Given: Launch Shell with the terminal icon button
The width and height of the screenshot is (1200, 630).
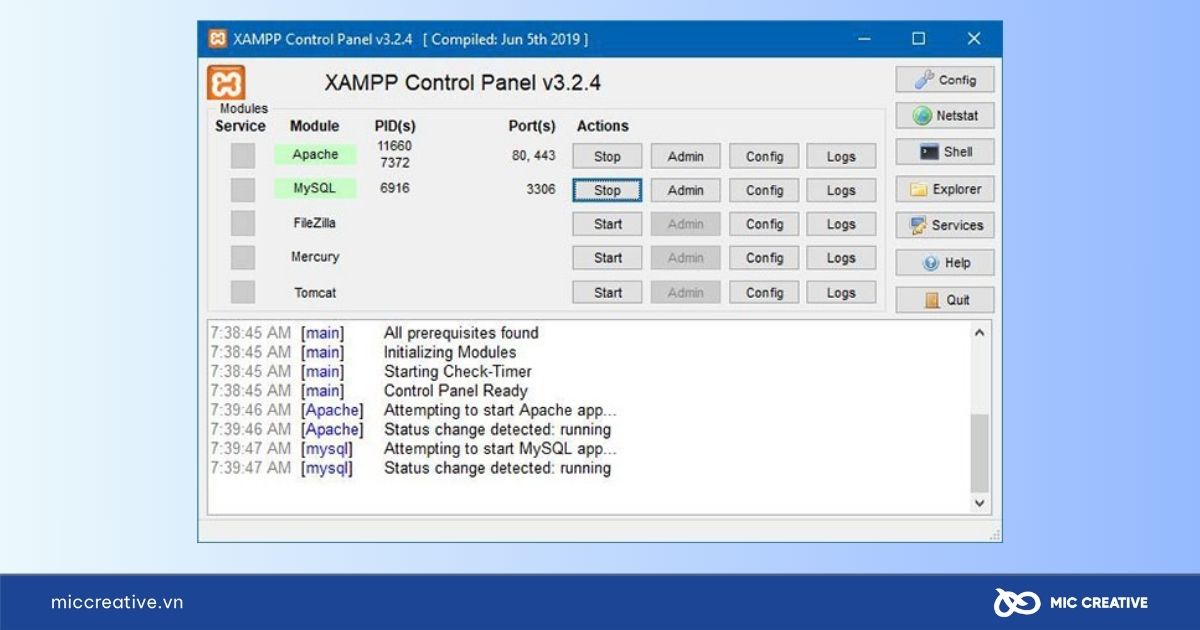Looking at the screenshot, I should (945, 152).
